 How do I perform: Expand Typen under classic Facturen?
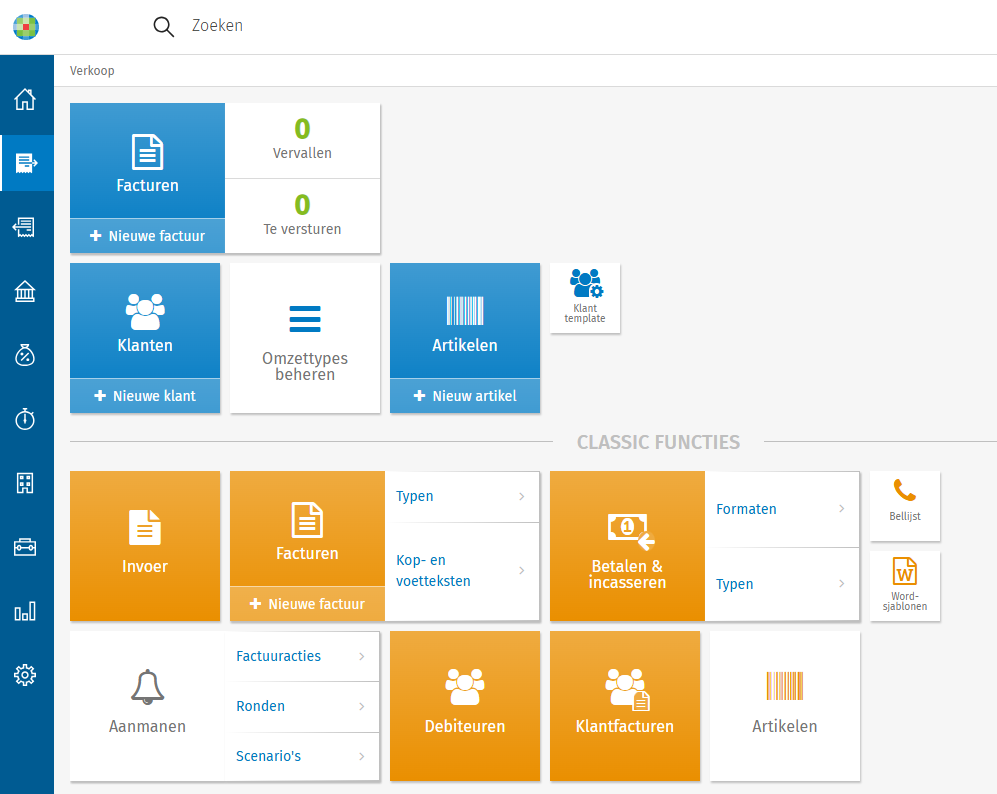[x=462, y=496]
